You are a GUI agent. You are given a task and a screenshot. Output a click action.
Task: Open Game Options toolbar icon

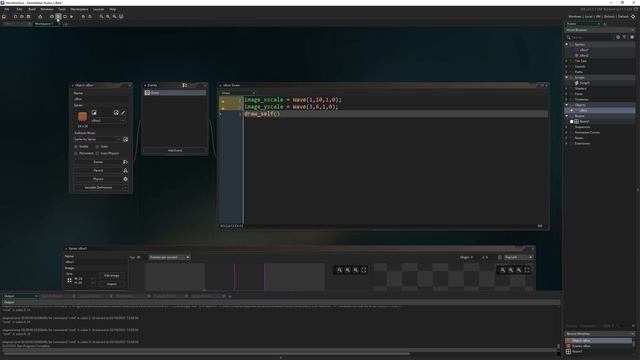point(83,17)
